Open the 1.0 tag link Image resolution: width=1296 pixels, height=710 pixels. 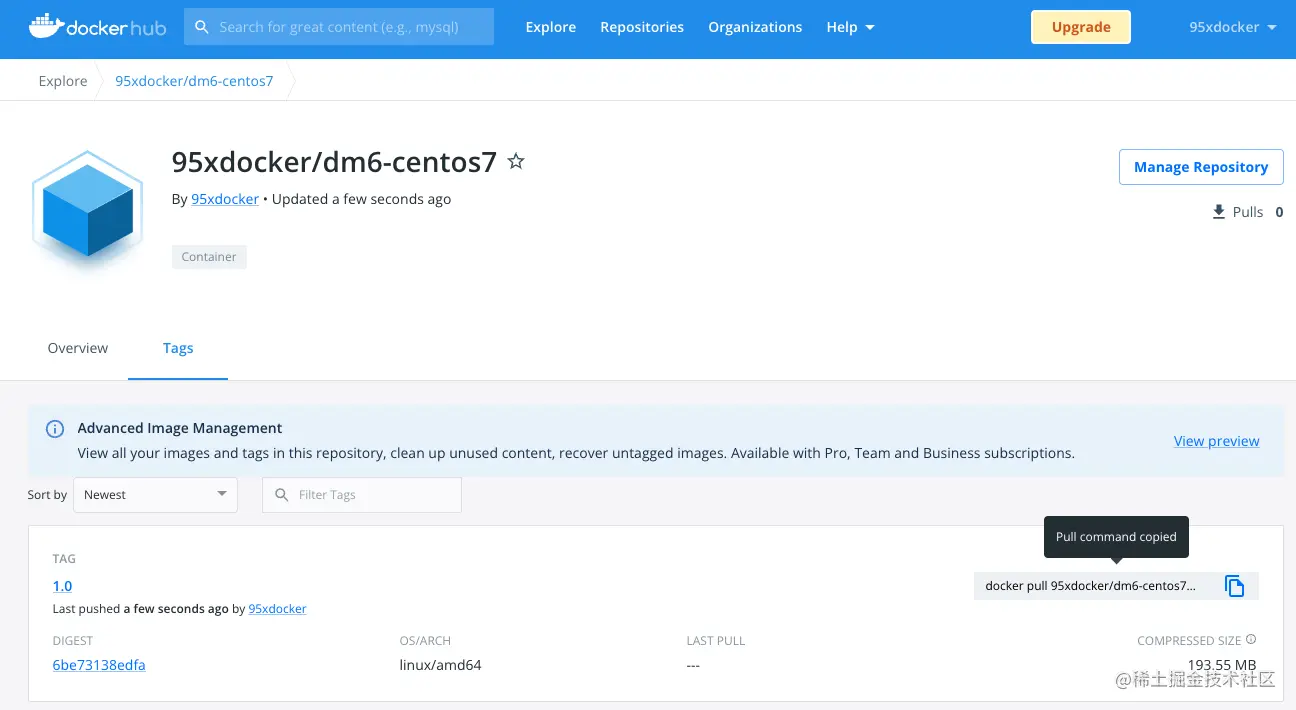pos(62,586)
